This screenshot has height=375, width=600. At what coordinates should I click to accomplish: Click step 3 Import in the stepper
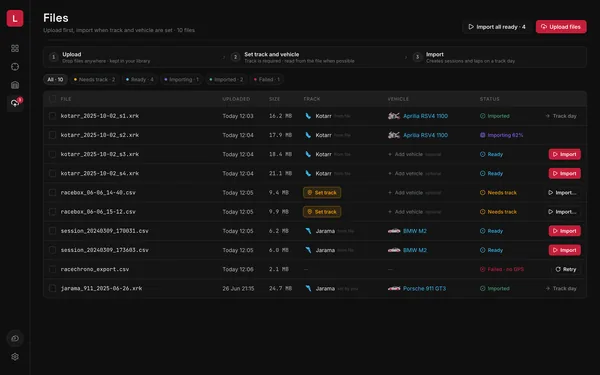click(x=464, y=57)
